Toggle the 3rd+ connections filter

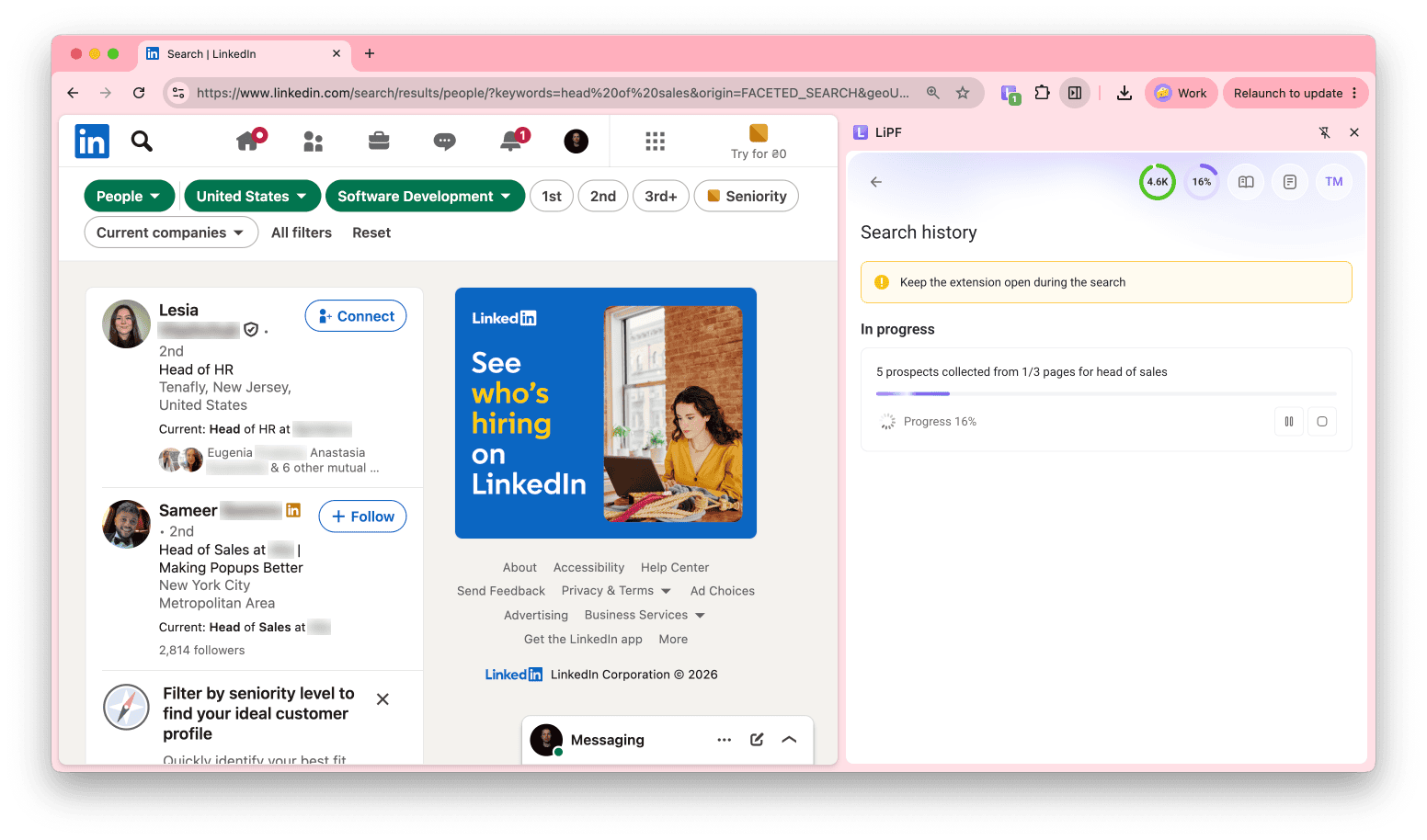pyautogui.click(x=661, y=196)
